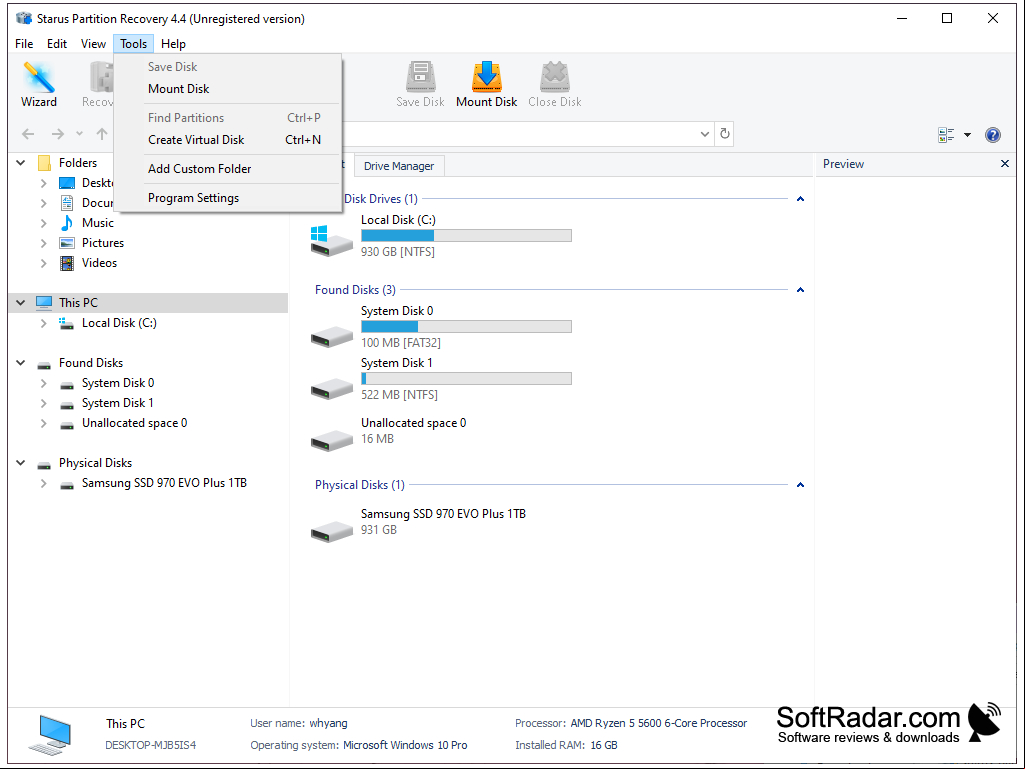Select Unallocated space 0 label in tree
The width and height of the screenshot is (1025, 769).
click(x=135, y=423)
